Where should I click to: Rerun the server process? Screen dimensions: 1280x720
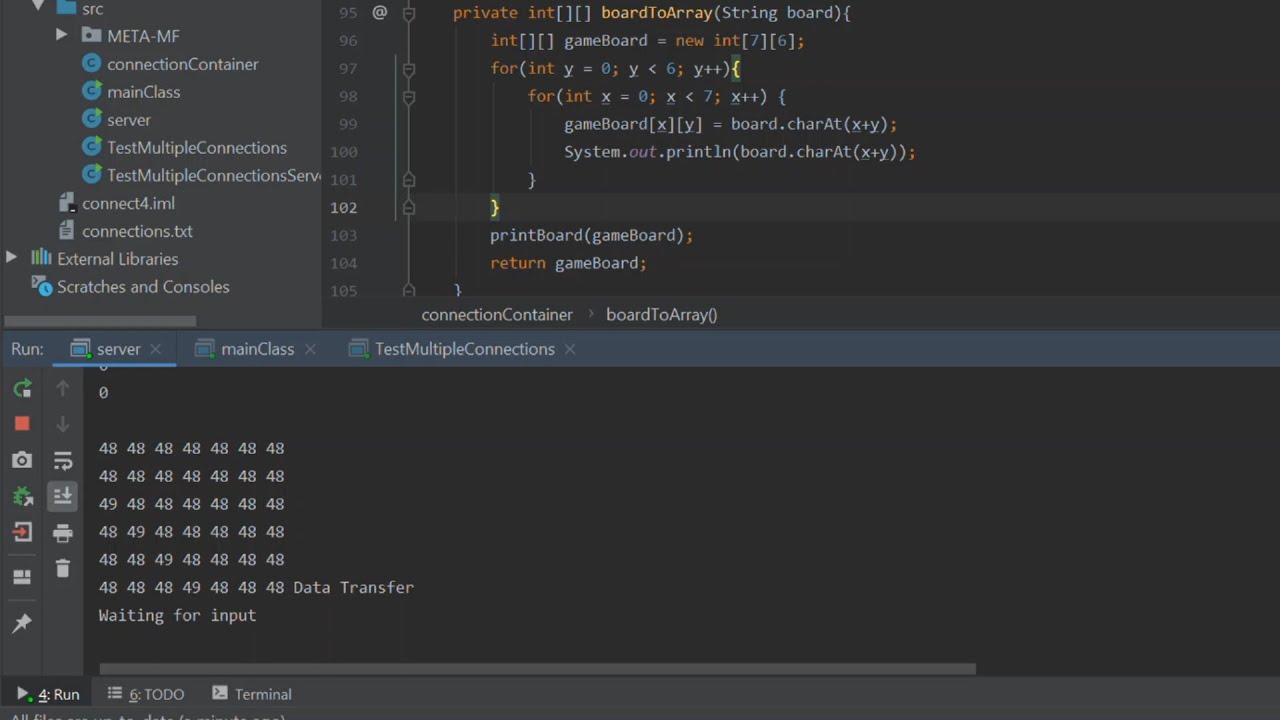tap(22, 388)
